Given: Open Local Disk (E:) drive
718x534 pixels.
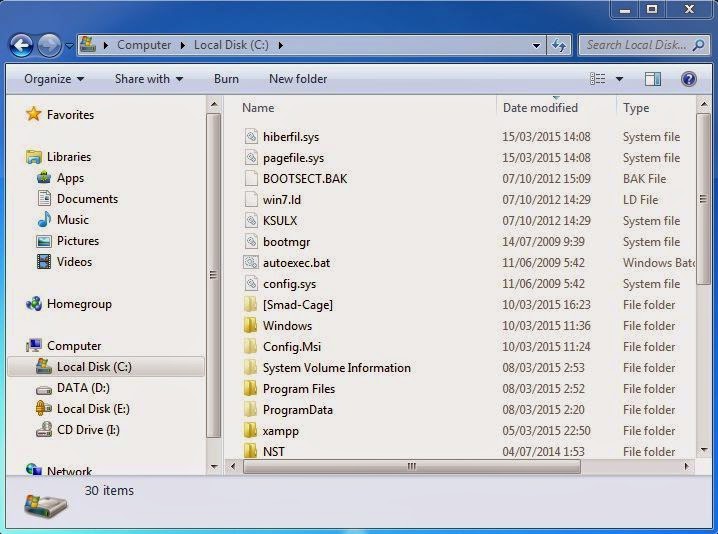Looking at the screenshot, I should 93,409.
